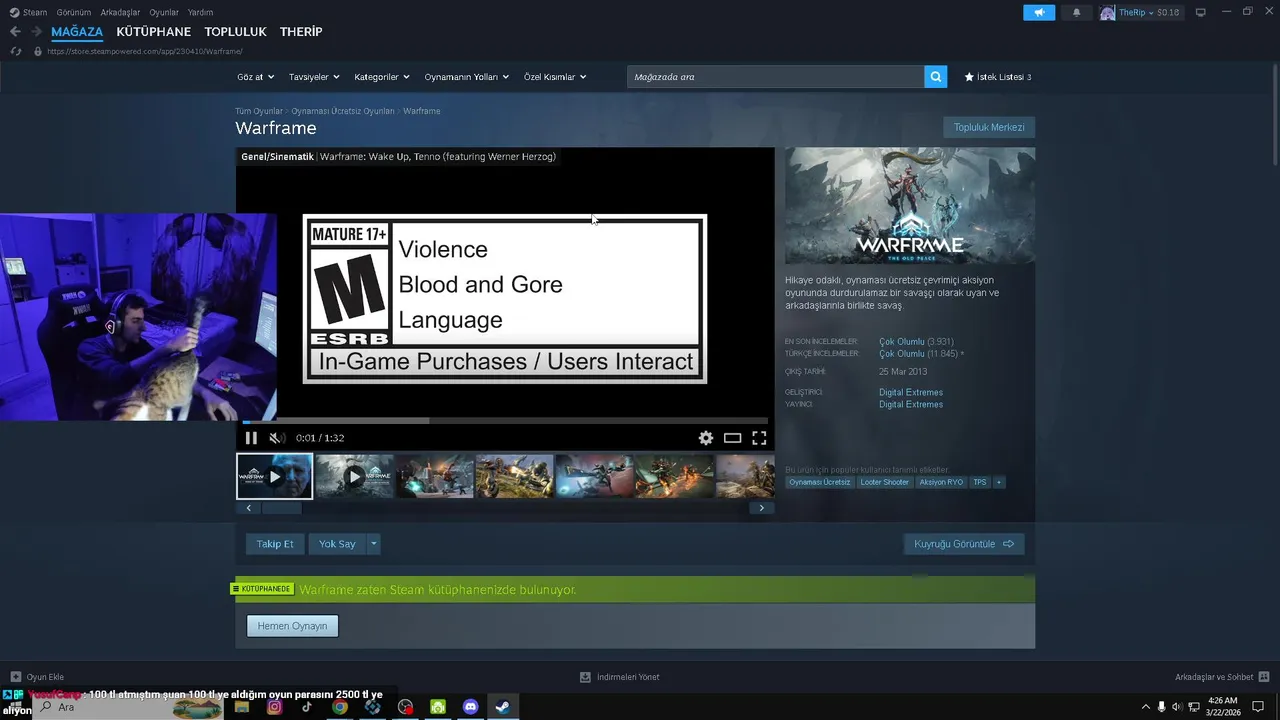Open dropdown arrow beside 'Yok Say'
The width and height of the screenshot is (1280, 720).
374,544
